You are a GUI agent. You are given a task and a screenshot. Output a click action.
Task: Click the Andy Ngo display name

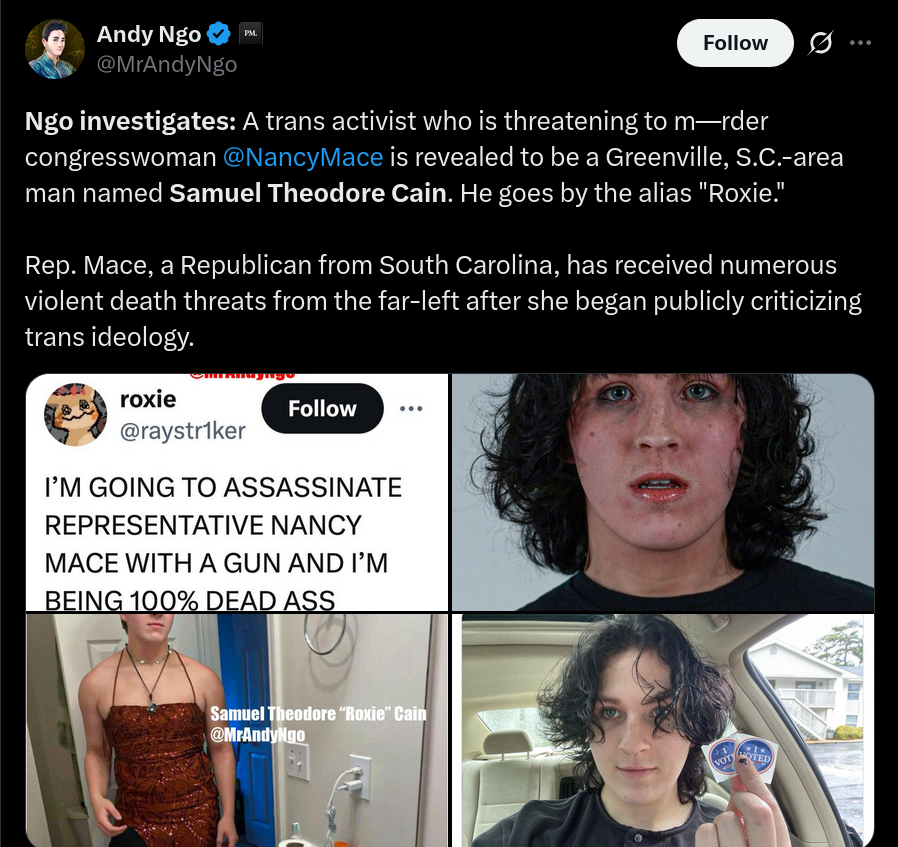pos(148,34)
